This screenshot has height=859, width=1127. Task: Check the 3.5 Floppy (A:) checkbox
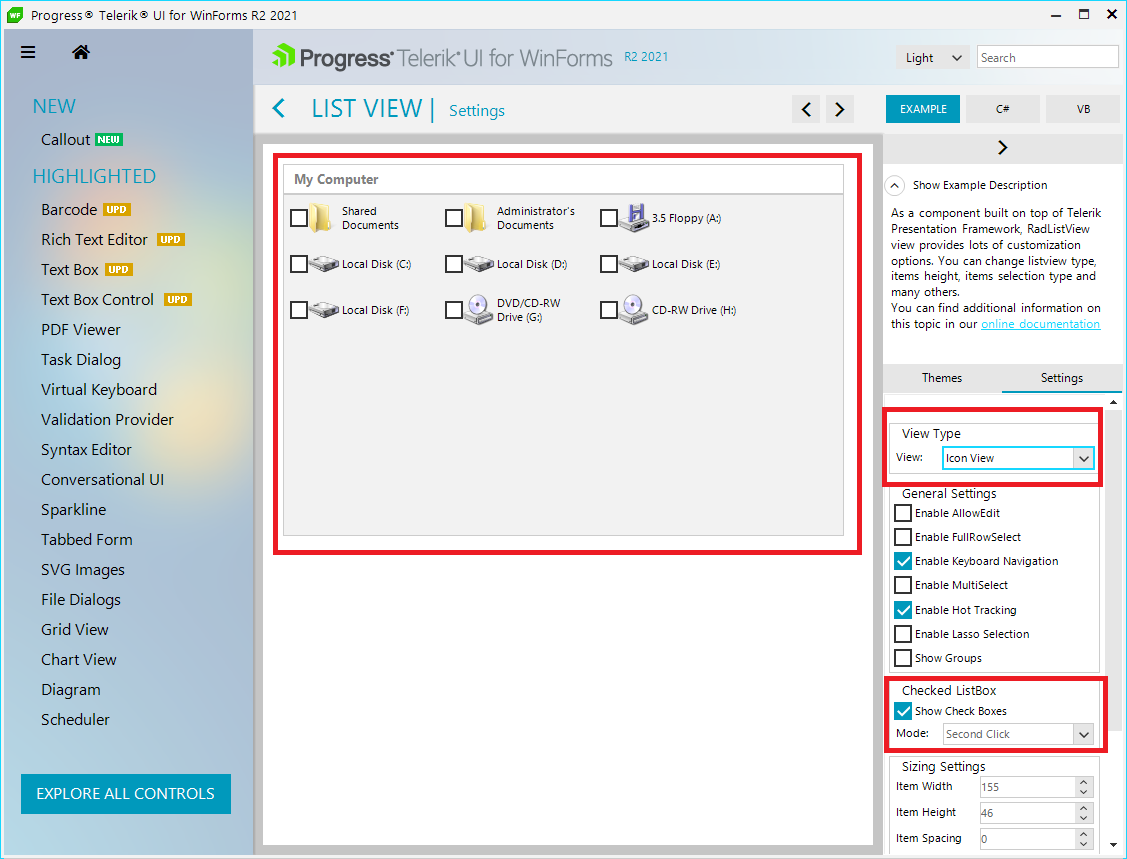(609, 218)
